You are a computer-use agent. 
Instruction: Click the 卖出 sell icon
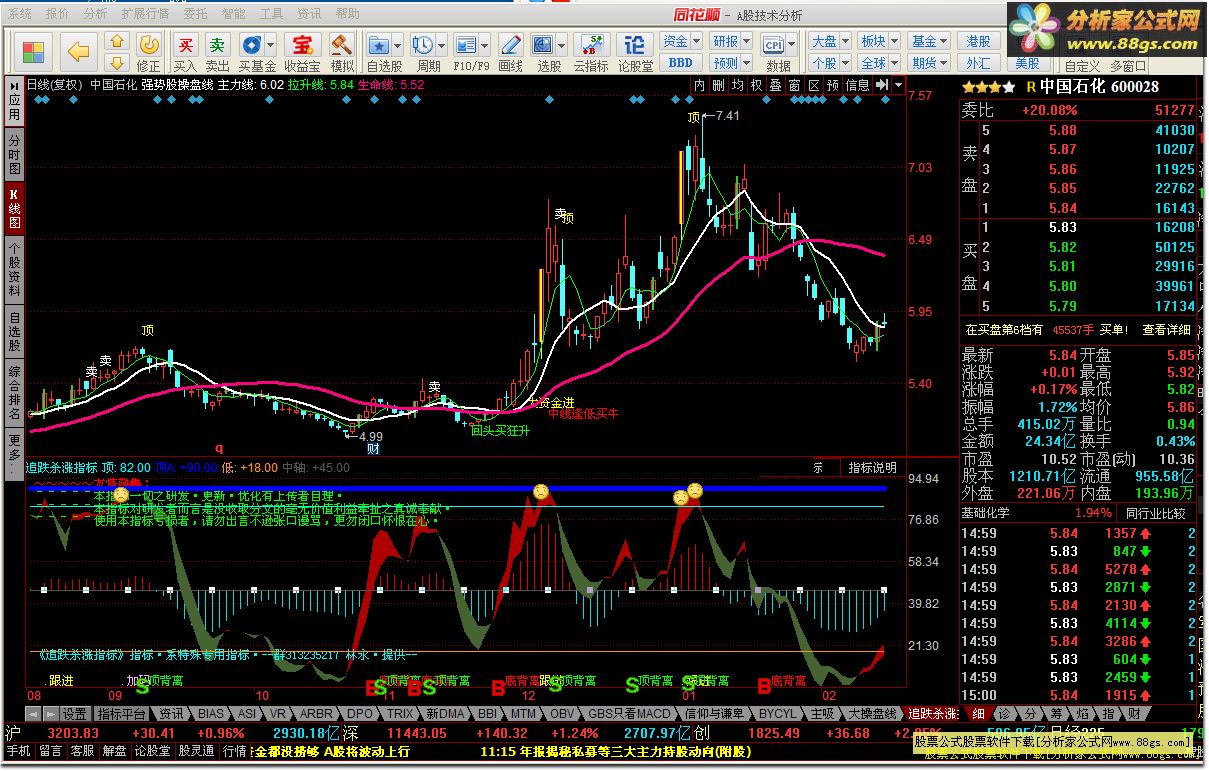pyautogui.click(x=217, y=52)
